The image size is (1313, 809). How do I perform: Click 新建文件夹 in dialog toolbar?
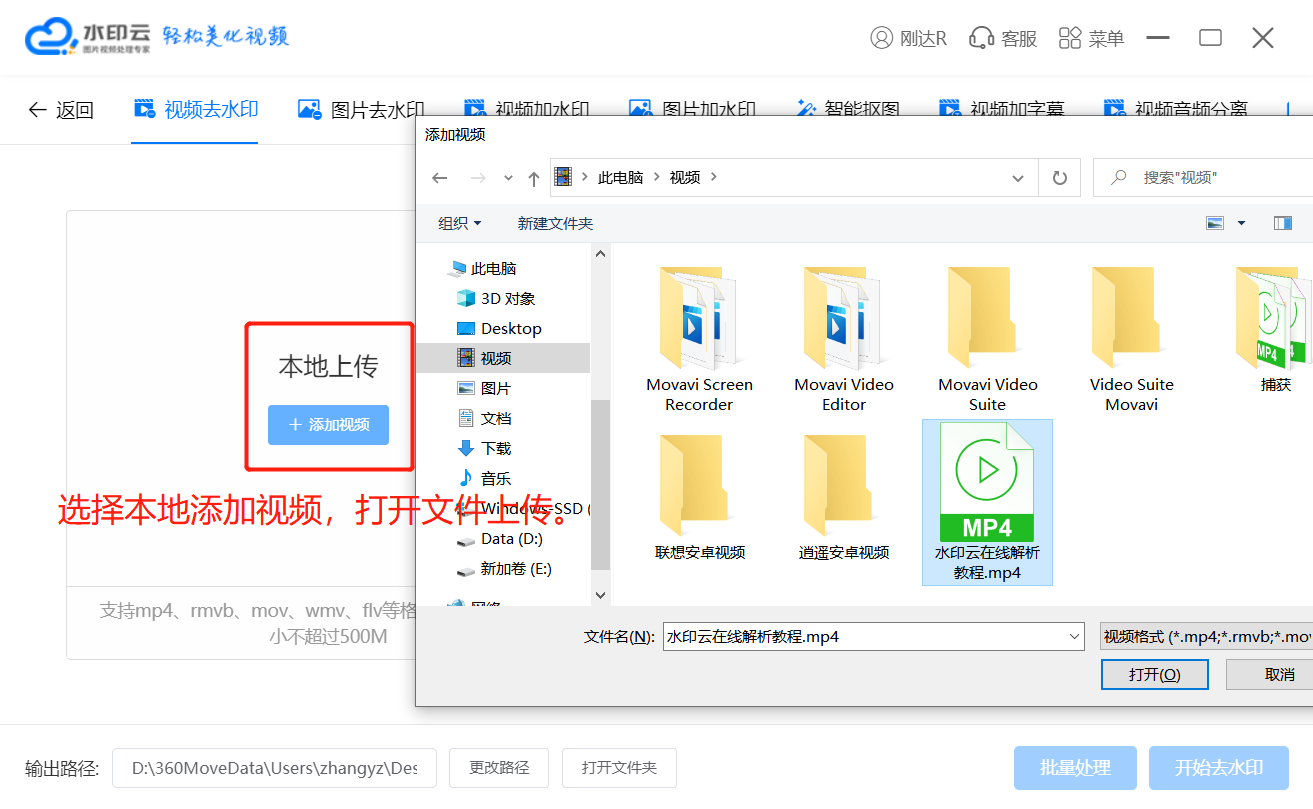click(x=555, y=223)
